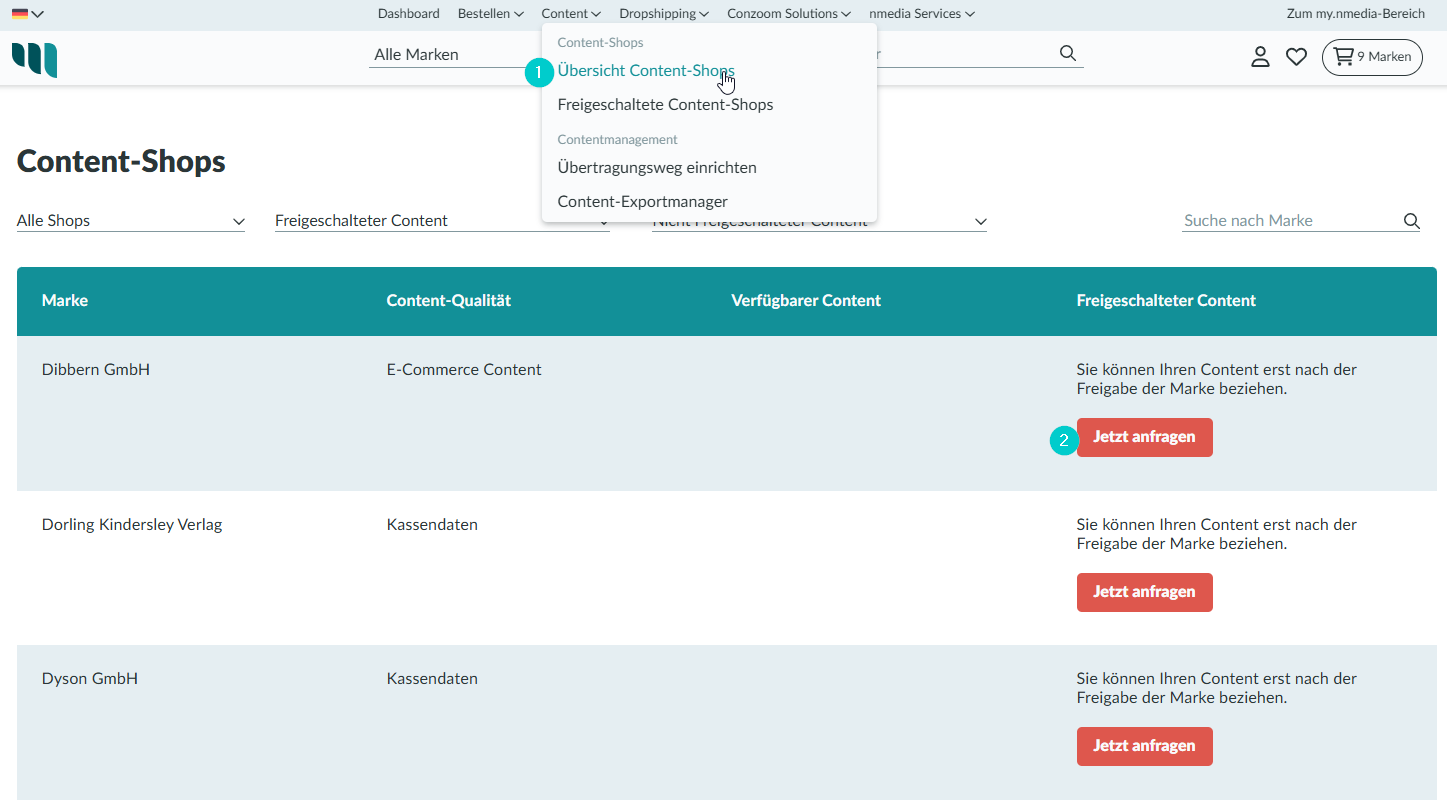Open the Alle Marken brand selector
The image size is (1447, 806).
[455, 55]
